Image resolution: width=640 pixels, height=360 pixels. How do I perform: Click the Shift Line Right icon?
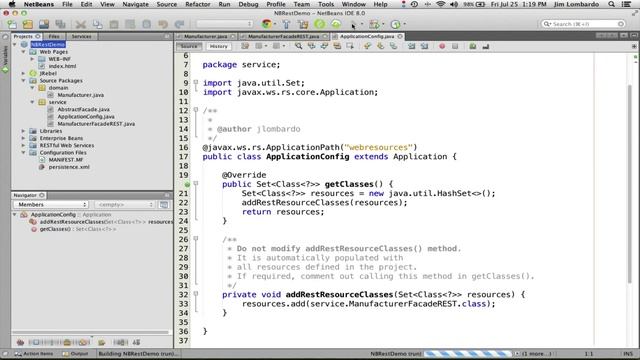coord(424,46)
